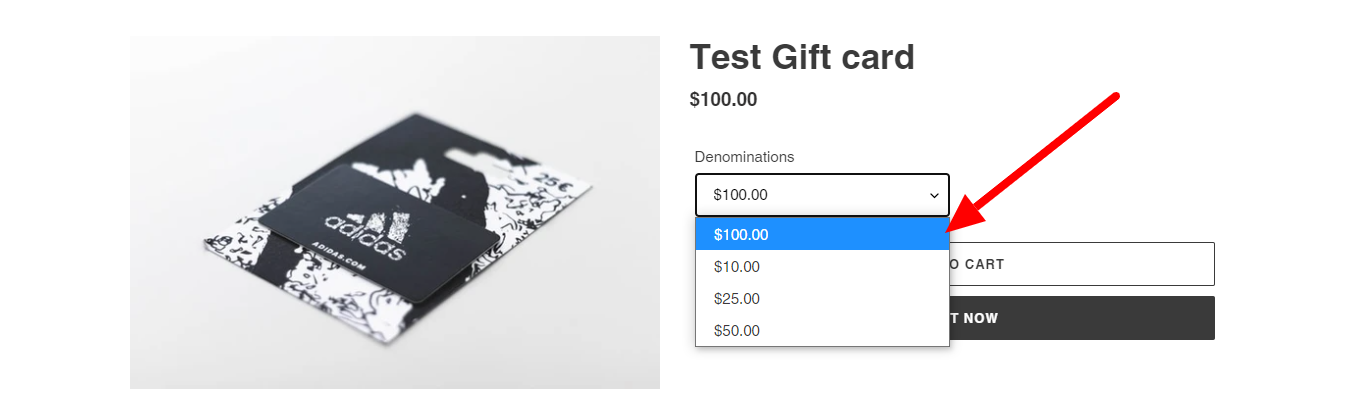Pick the $25.00 denomination option
1345x417 pixels.
[x=737, y=299]
